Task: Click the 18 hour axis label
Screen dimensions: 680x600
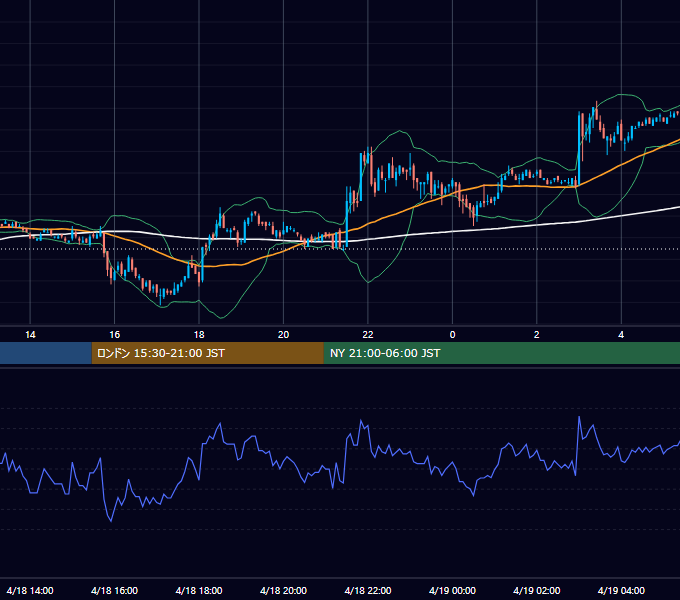Action: coord(199,335)
